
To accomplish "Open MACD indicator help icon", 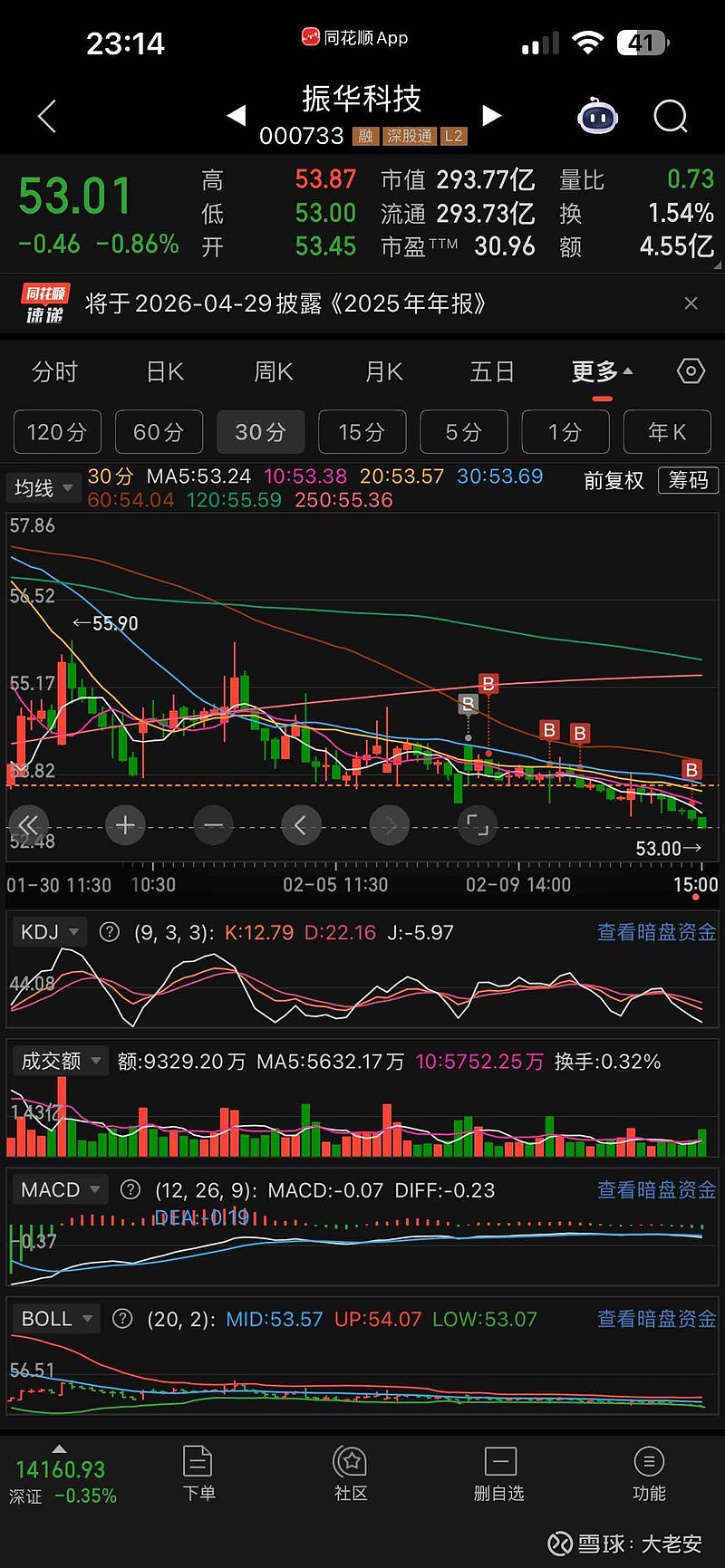I will 130,1189.
